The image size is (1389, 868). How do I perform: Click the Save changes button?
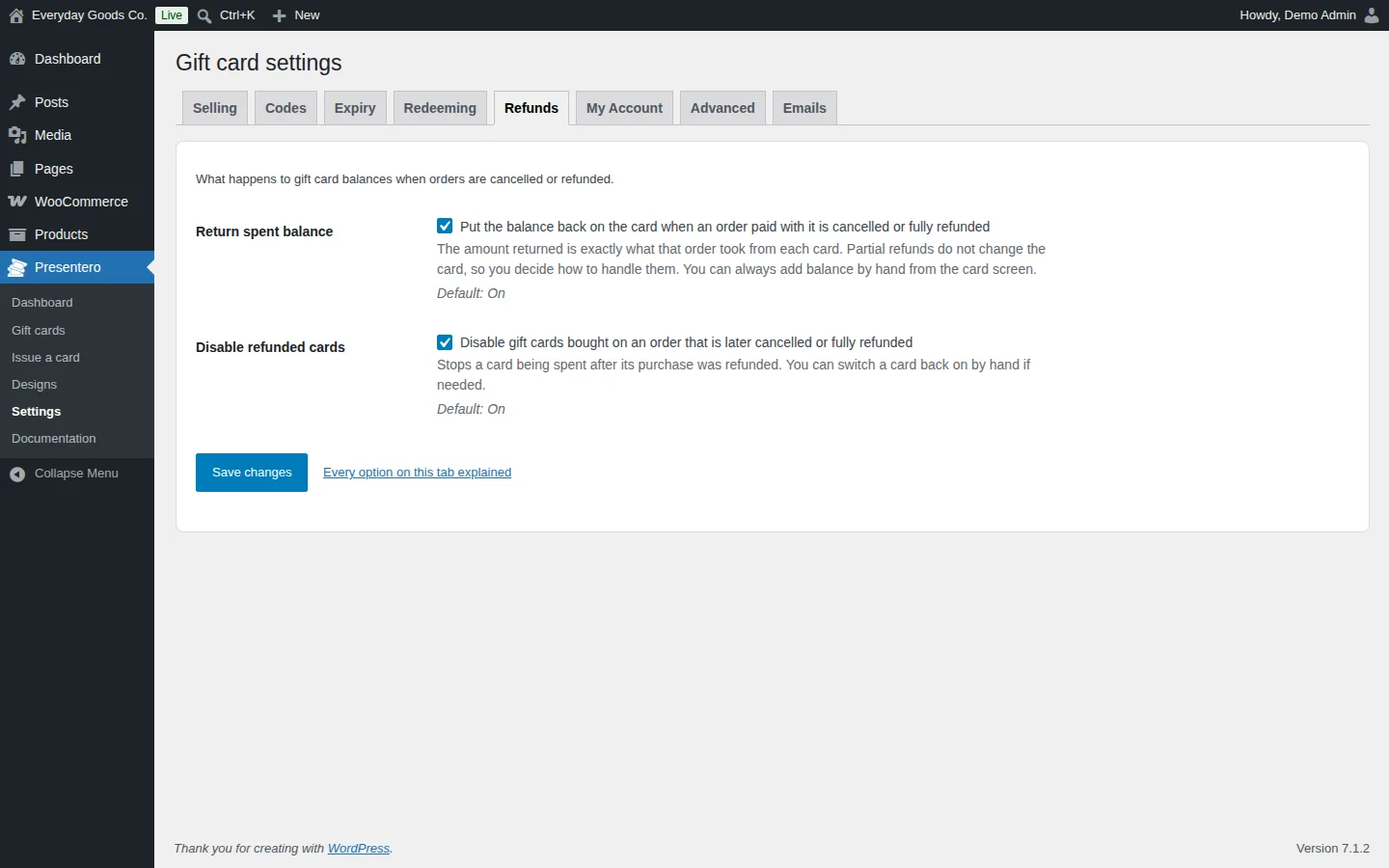click(252, 473)
